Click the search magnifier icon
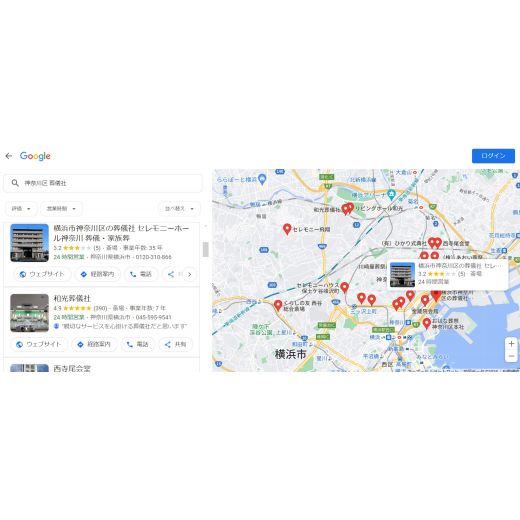Viewport: 520px width, 520px height. pyautogui.click(x=15, y=183)
